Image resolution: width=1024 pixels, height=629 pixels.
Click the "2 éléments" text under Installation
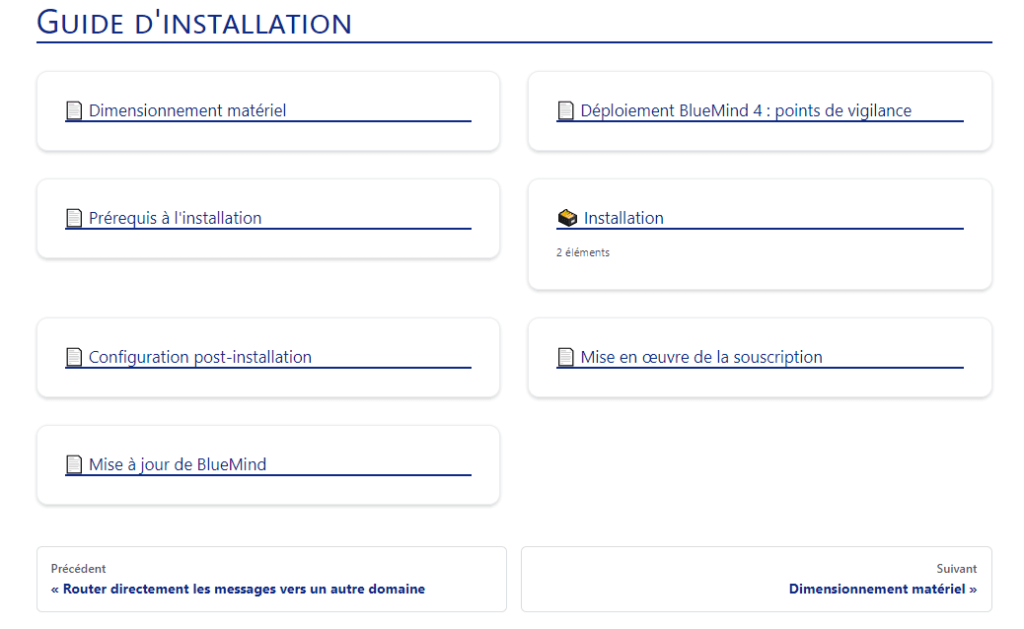point(583,253)
